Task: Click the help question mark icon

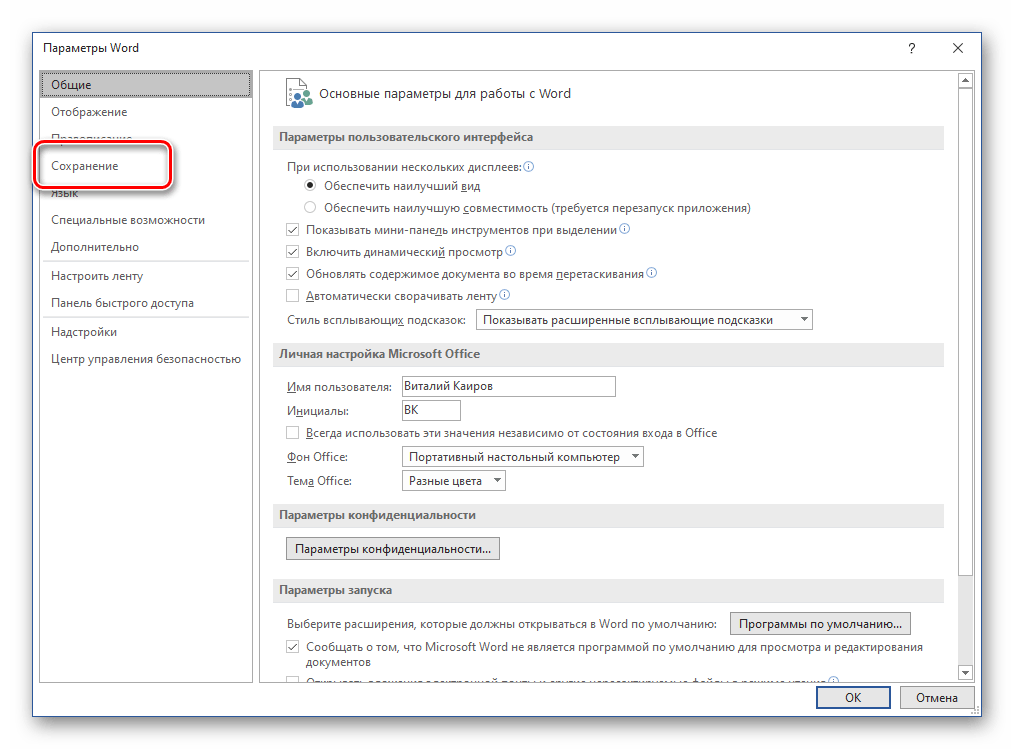Action: [x=911, y=48]
